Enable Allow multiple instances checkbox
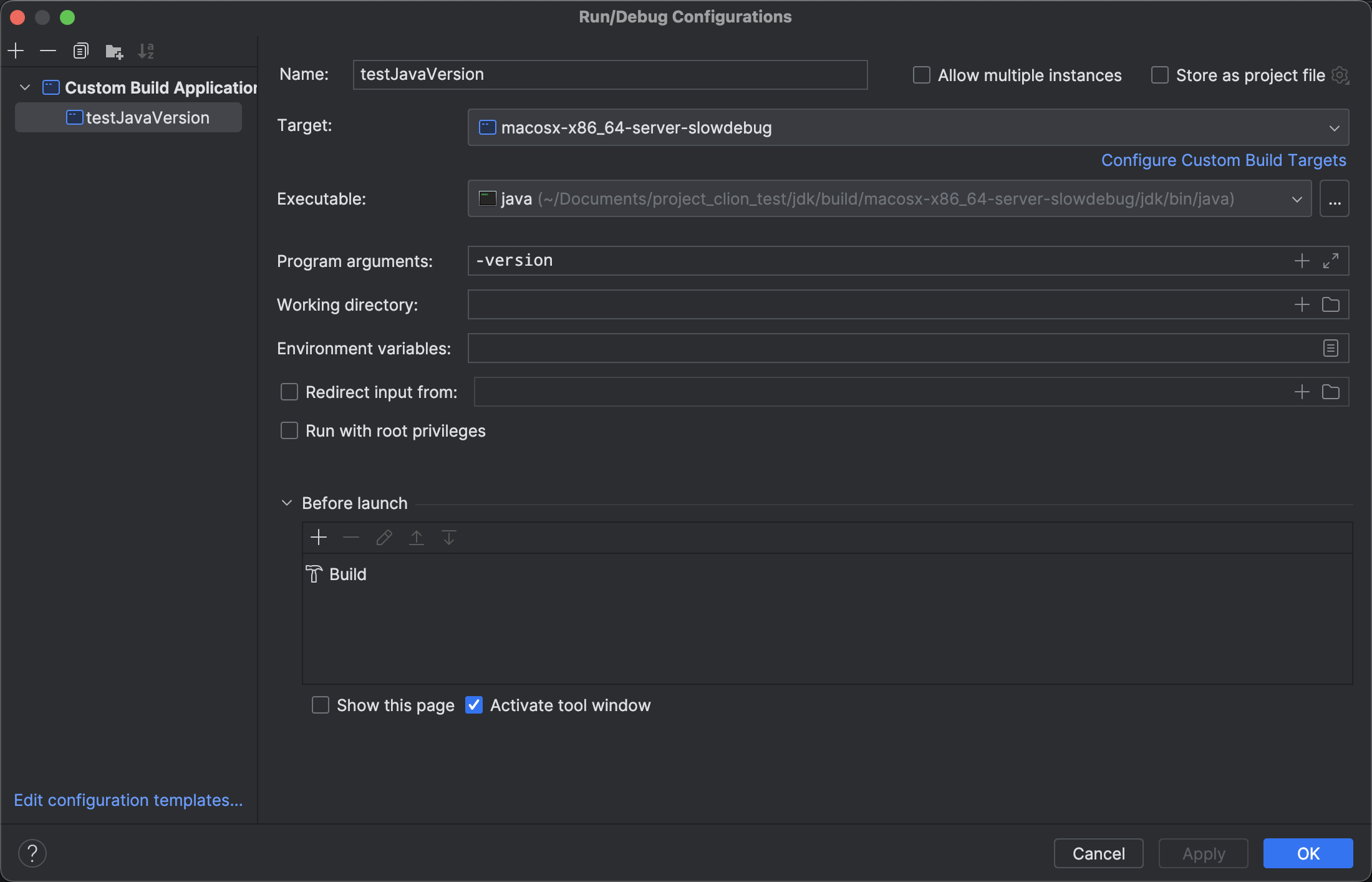1372x882 pixels. coord(922,75)
